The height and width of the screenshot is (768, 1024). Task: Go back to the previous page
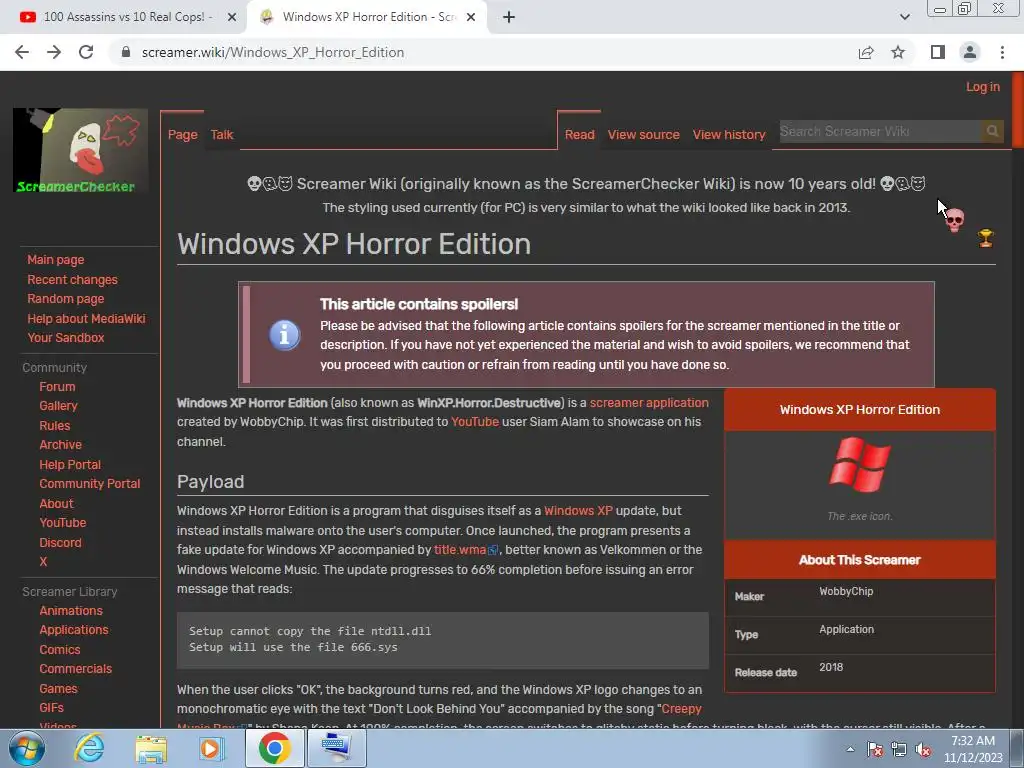pyautogui.click(x=22, y=52)
